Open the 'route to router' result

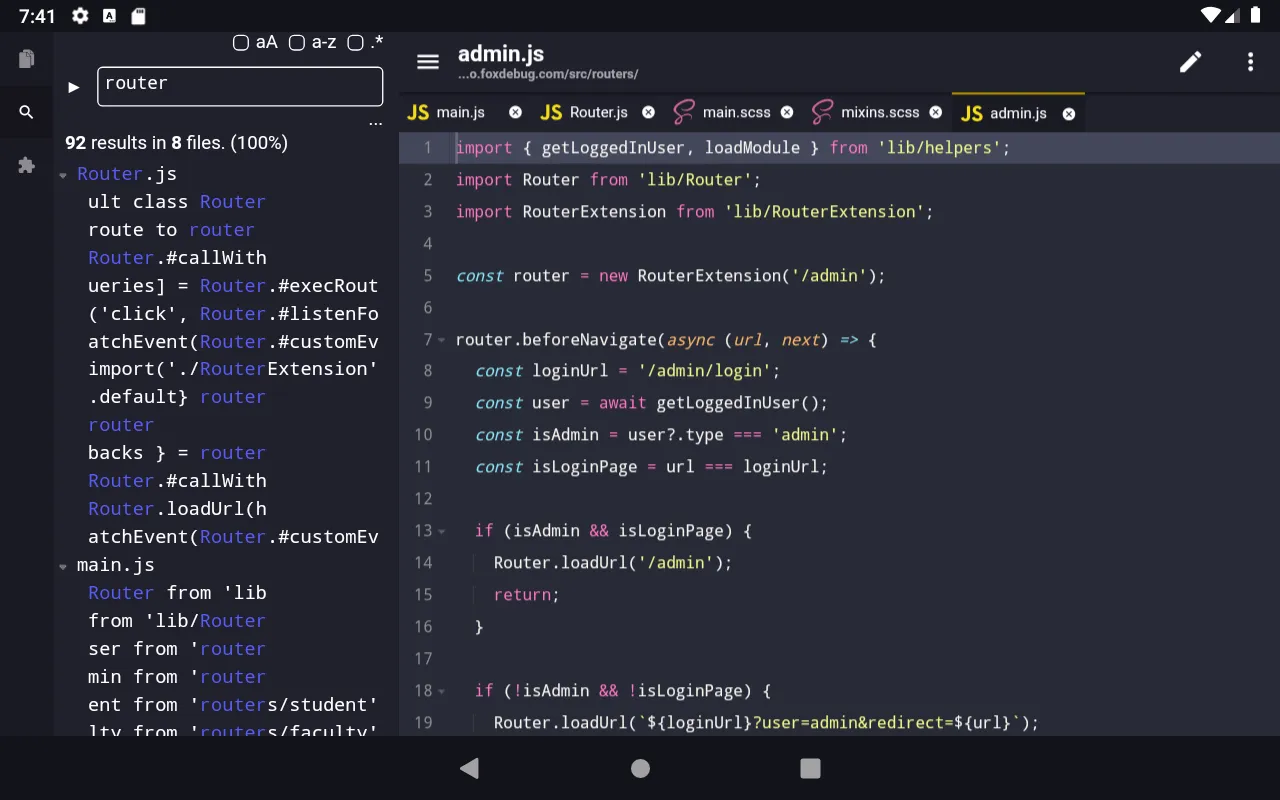171,230
